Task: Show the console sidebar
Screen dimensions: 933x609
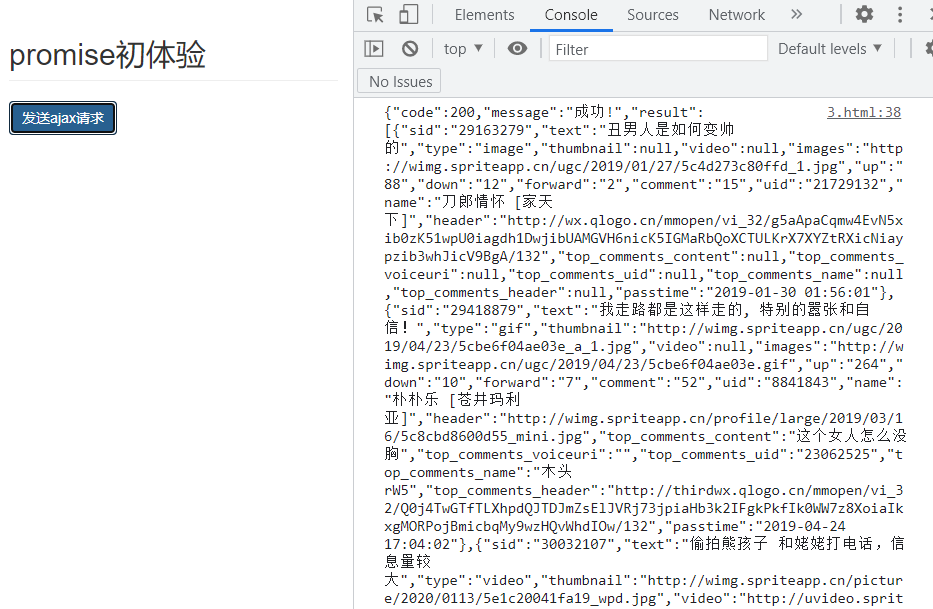Action: [x=374, y=48]
